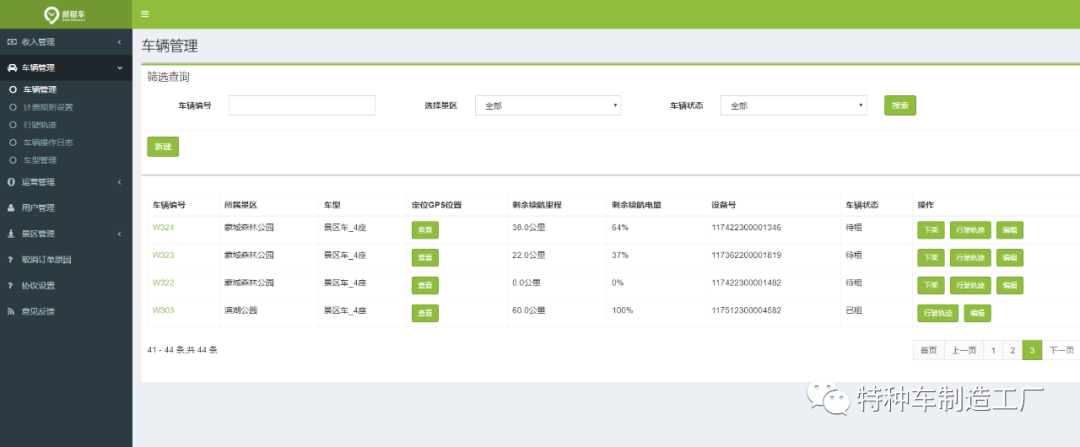Open 用户管理 in sidebar
The width and height of the screenshot is (1080, 447).
[x=38, y=208]
